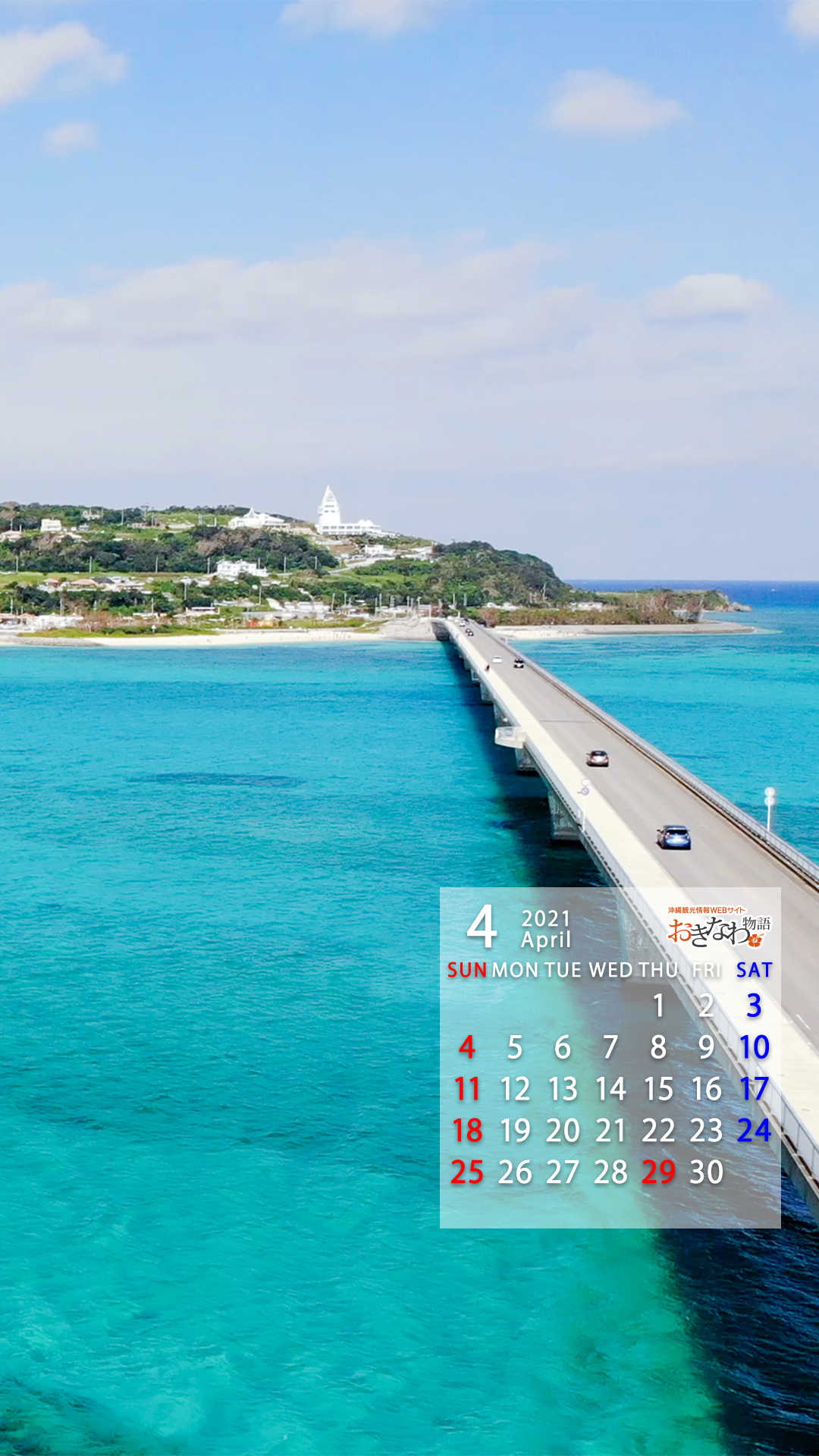Viewport: 819px width, 1456px height.
Task: Select the WED column header
Action: pos(610,970)
